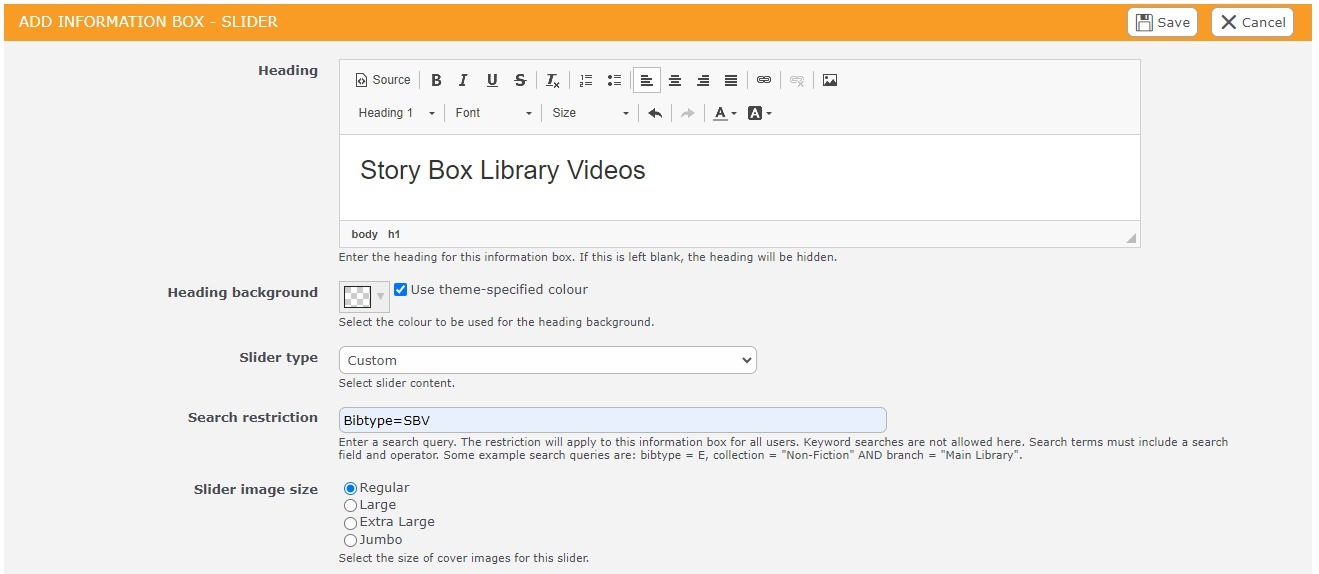
Task: Click the Story Box Library Videos heading text
Action: tap(503, 170)
